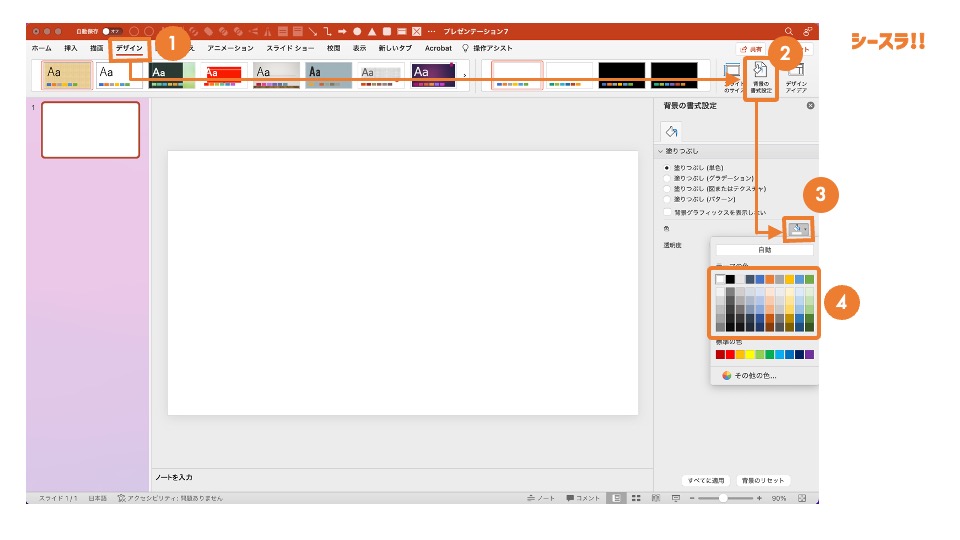Open the 表示 tab
960x540 pixels.
(359, 48)
